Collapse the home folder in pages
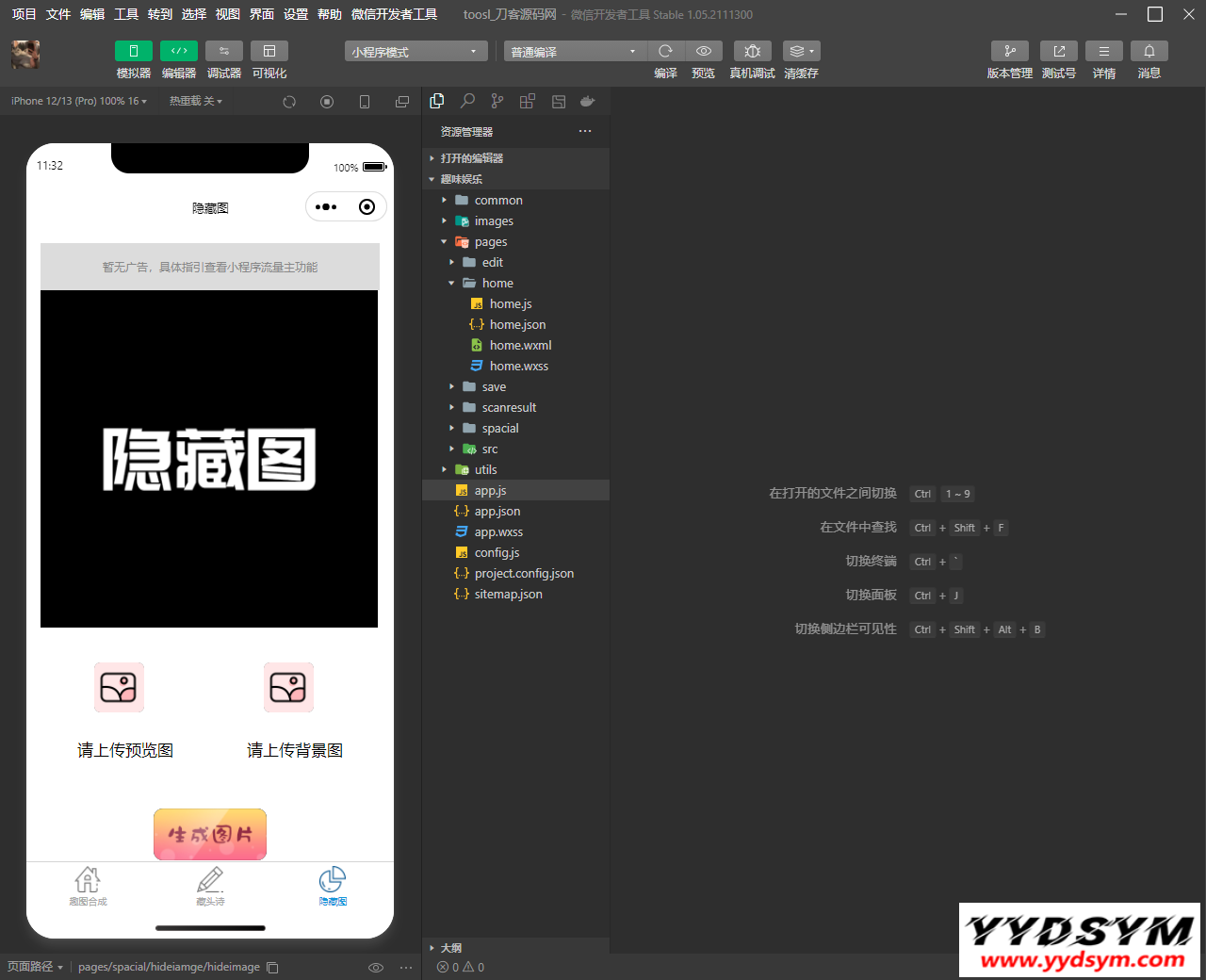This screenshot has height=980, width=1206. pos(451,283)
